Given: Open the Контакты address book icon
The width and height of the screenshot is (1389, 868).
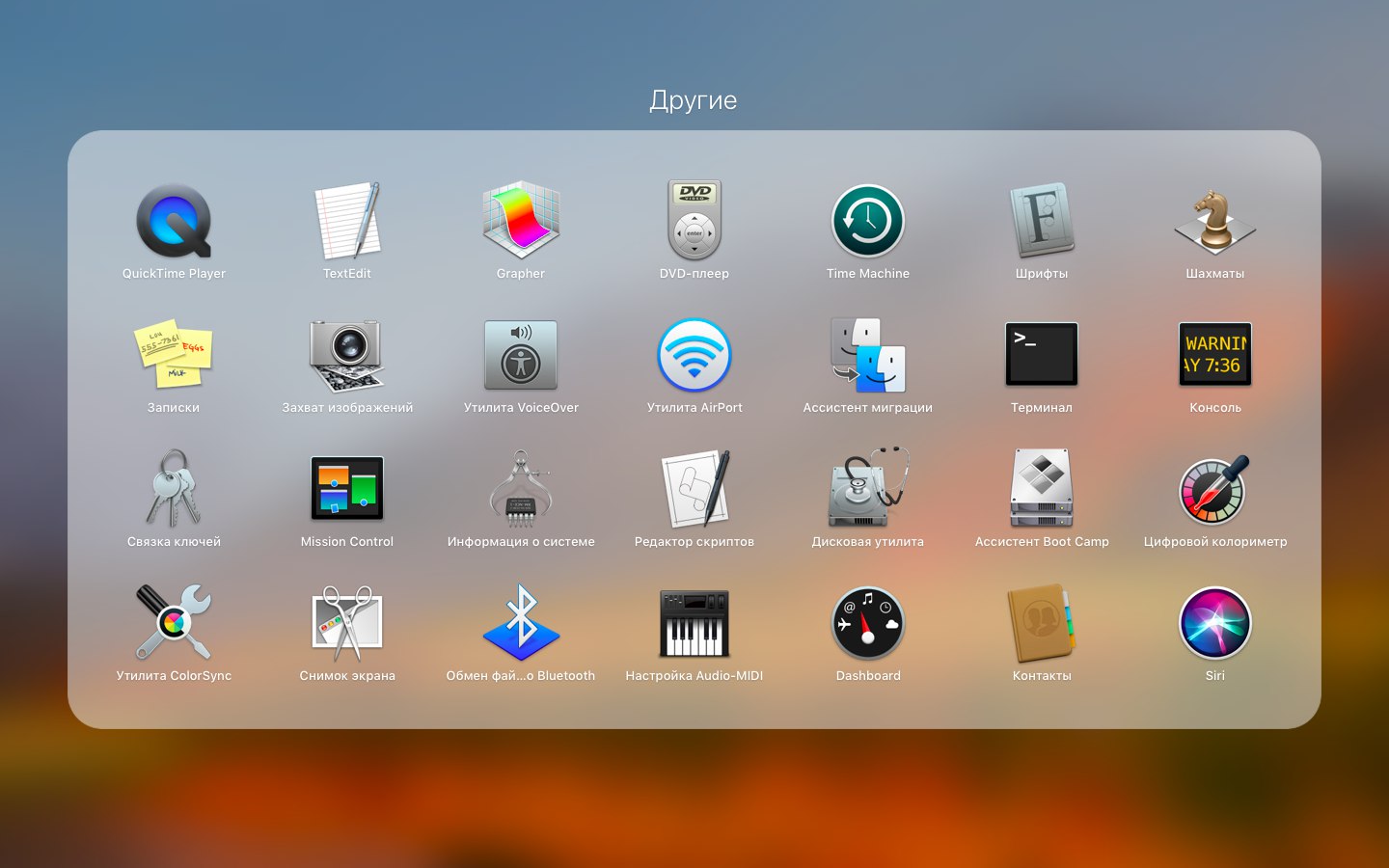Looking at the screenshot, I should (x=1042, y=622).
